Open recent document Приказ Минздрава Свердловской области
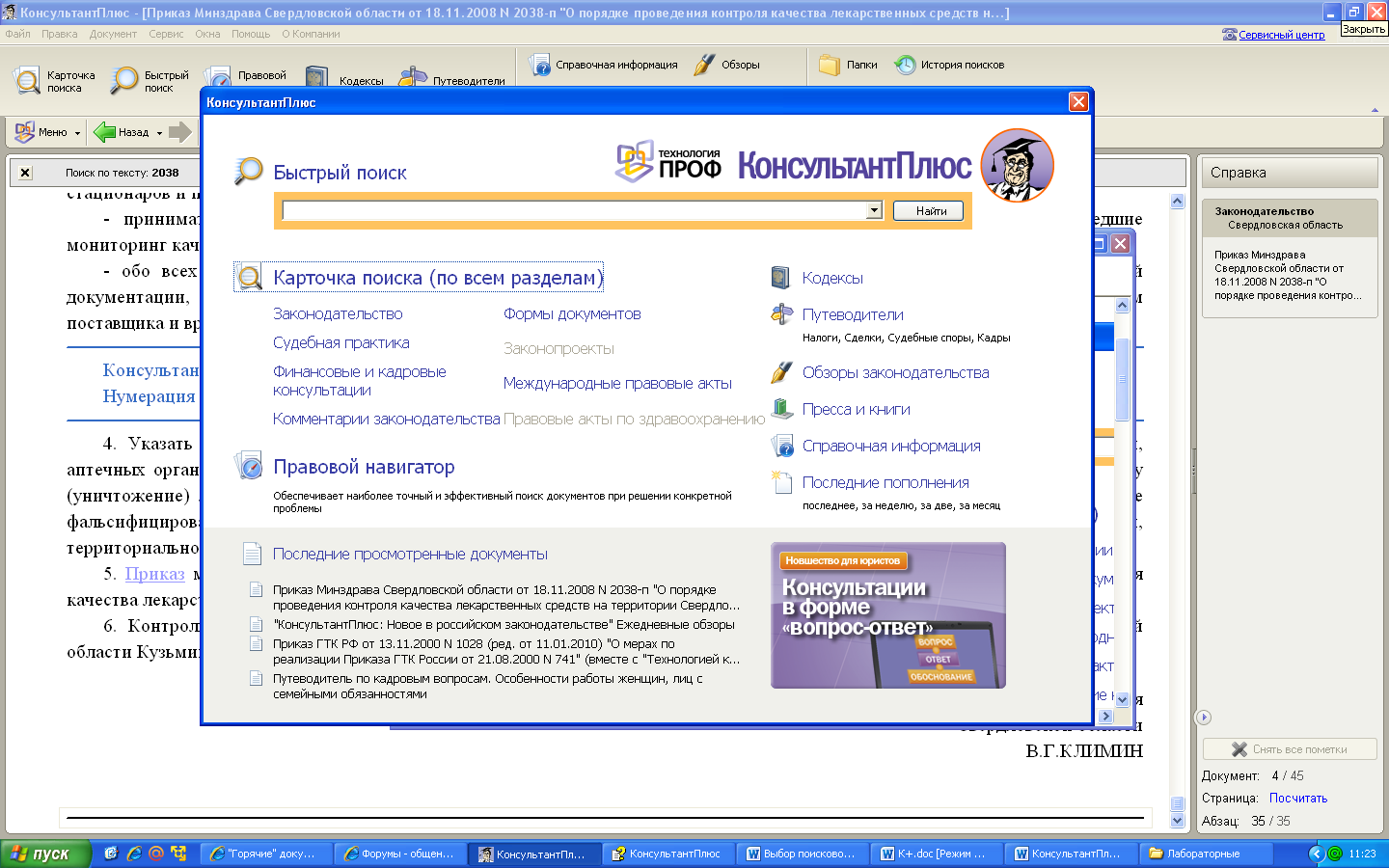1389x868 pixels. pyautogui.click(x=506, y=597)
